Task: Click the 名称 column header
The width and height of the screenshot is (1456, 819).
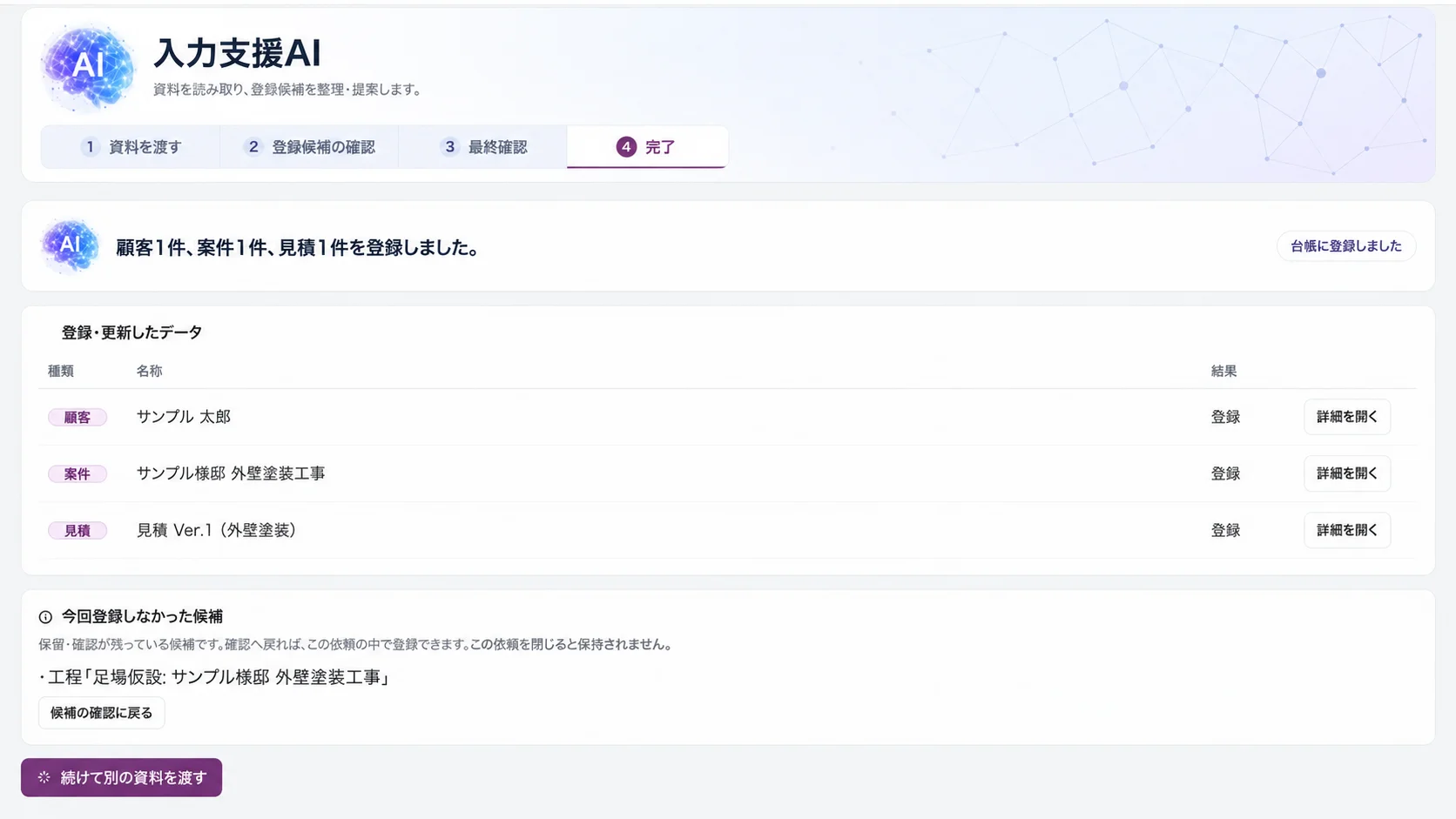Action: click(x=149, y=371)
